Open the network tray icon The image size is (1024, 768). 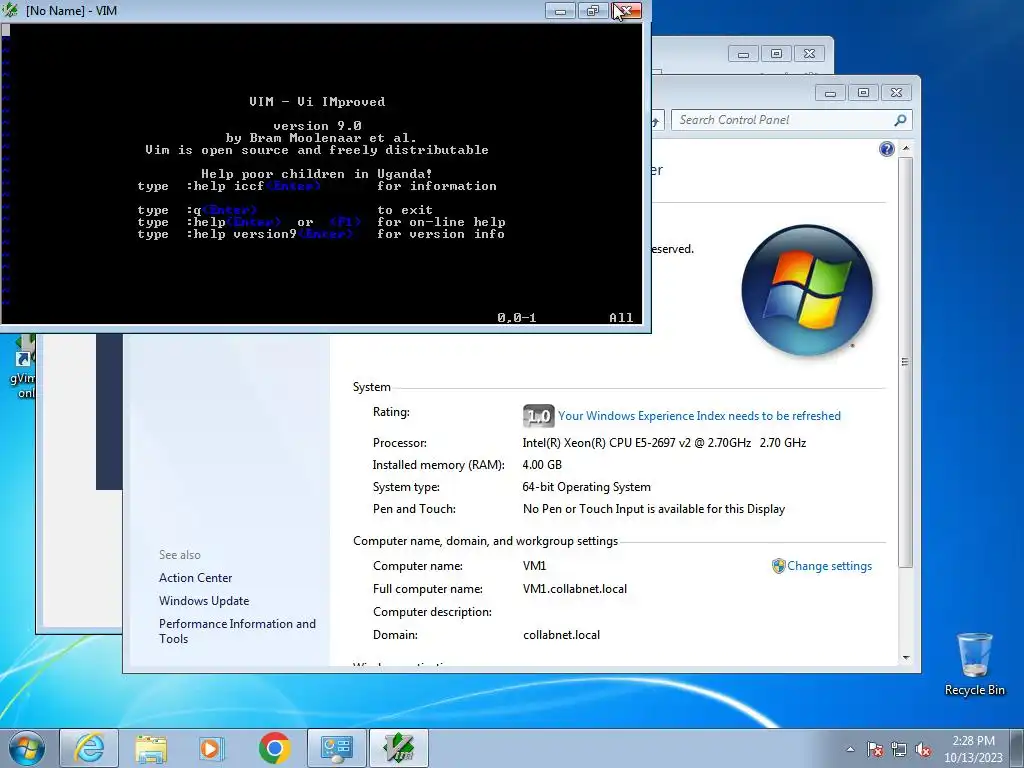click(x=899, y=749)
